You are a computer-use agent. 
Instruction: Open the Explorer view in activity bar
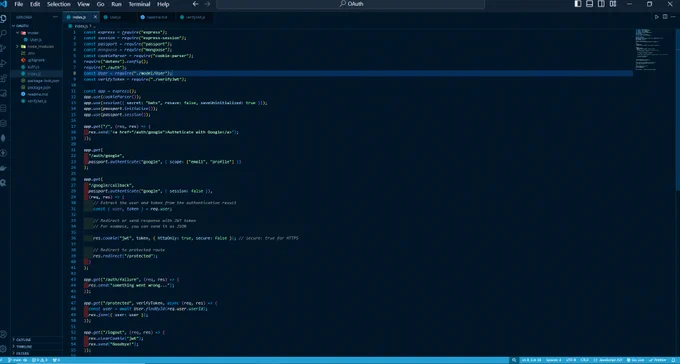4,19
